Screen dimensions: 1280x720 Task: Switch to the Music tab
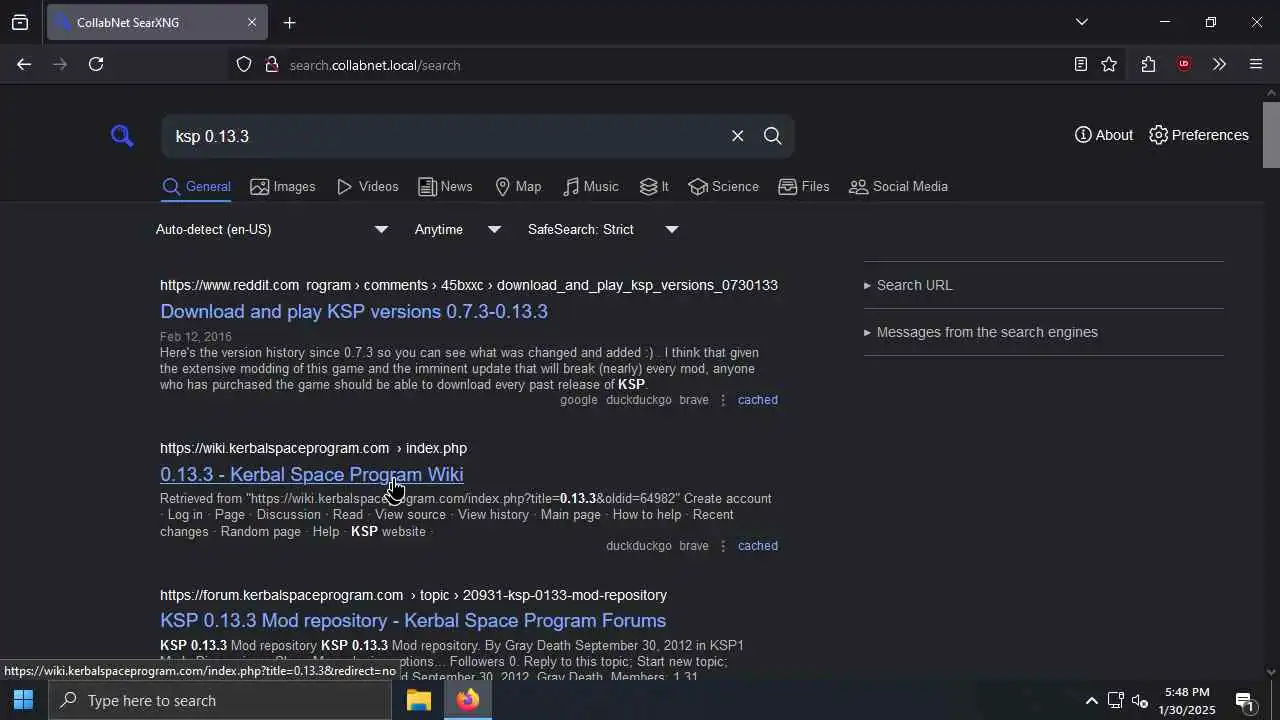click(590, 187)
